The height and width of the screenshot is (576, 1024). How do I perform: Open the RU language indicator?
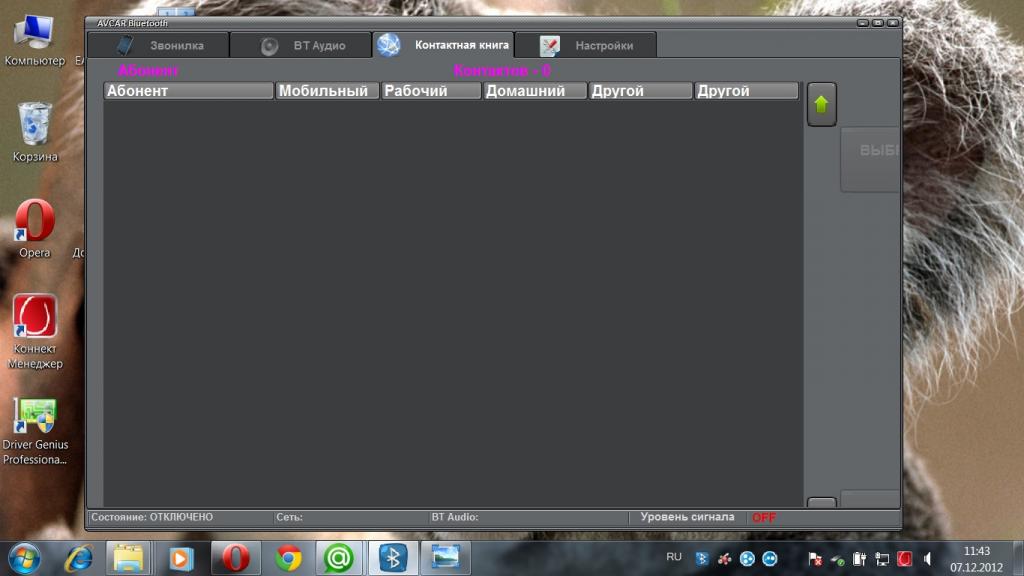tap(674, 557)
